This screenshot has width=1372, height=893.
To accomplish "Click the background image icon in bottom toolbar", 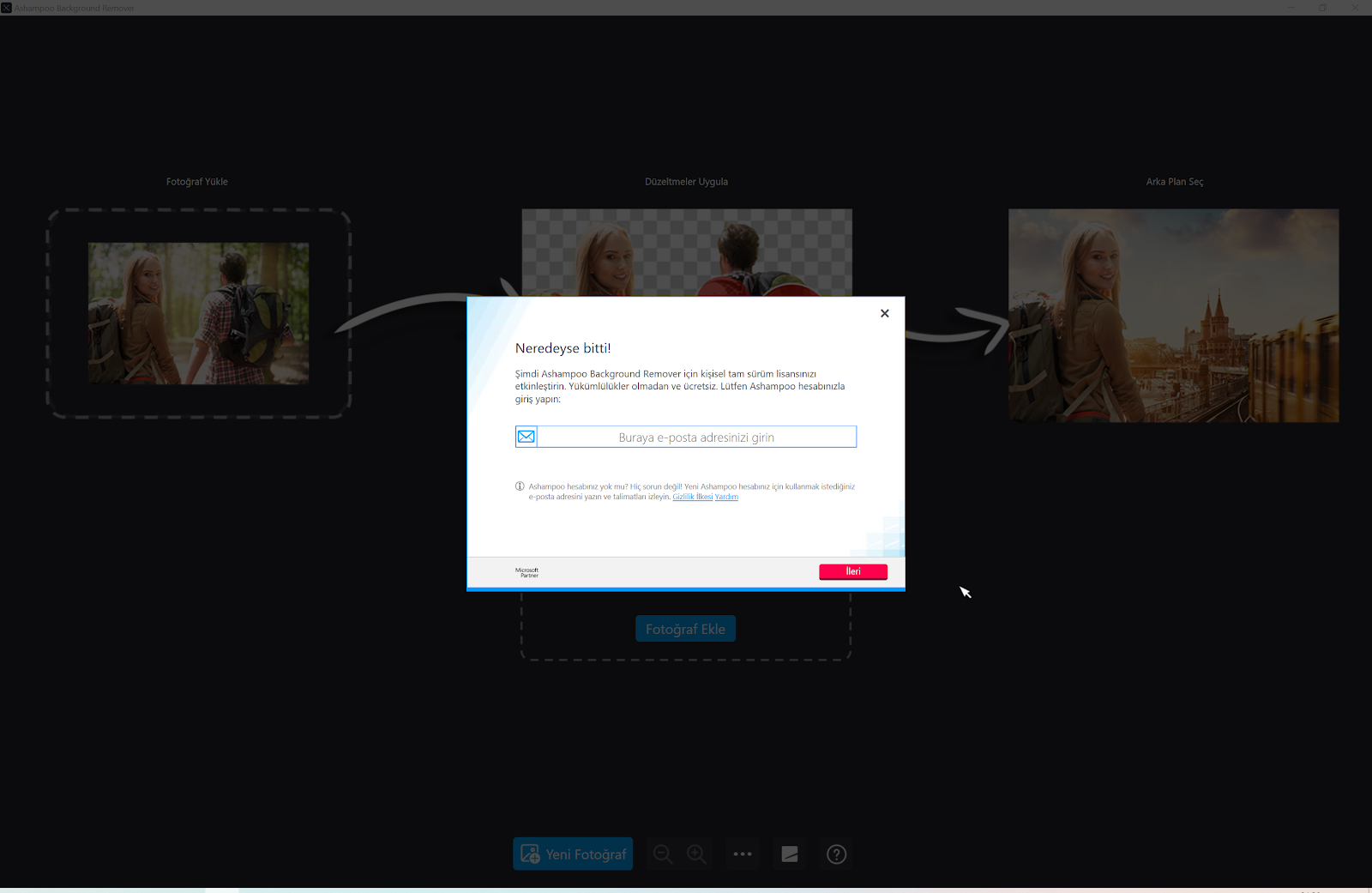I will (790, 854).
